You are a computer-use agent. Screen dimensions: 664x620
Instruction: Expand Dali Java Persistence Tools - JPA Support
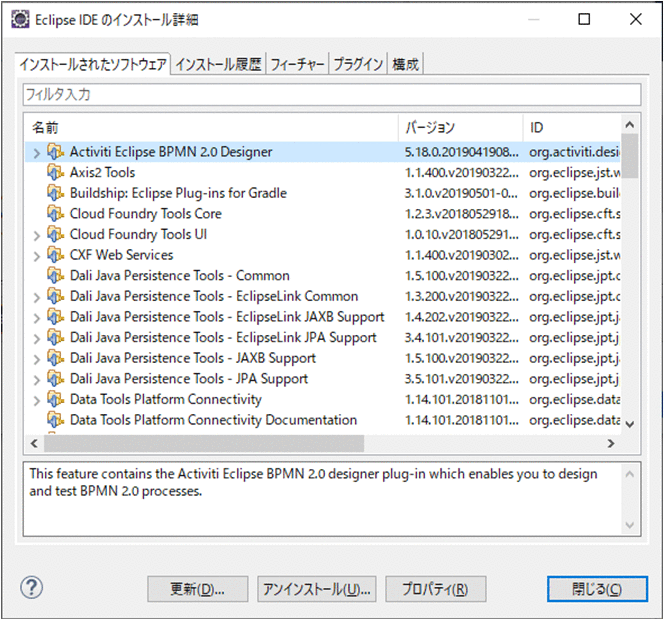click(x=37, y=379)
